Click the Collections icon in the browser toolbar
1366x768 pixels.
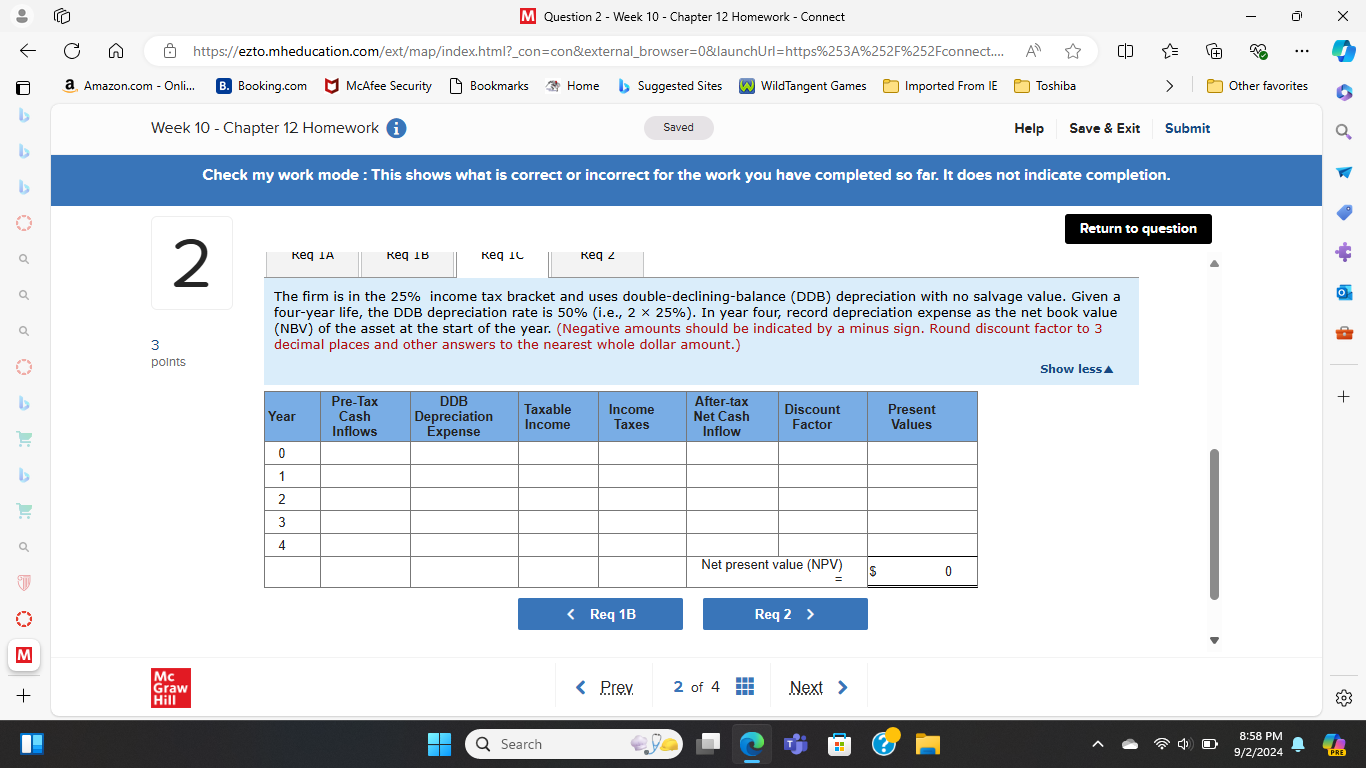1213,51
